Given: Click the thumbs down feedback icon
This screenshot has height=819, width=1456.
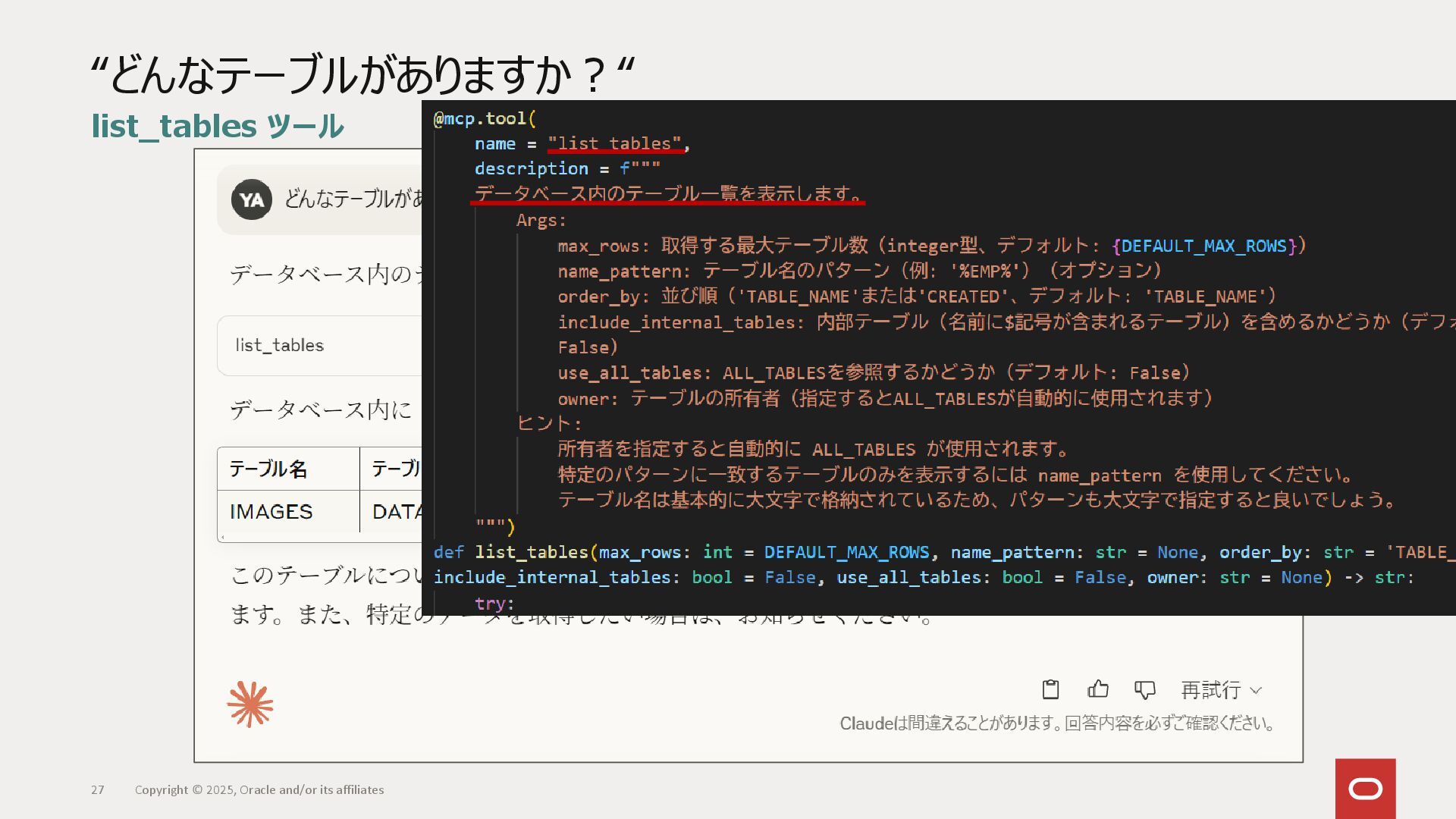Looking at the screenshot, I should click(x=1144, y=689).
